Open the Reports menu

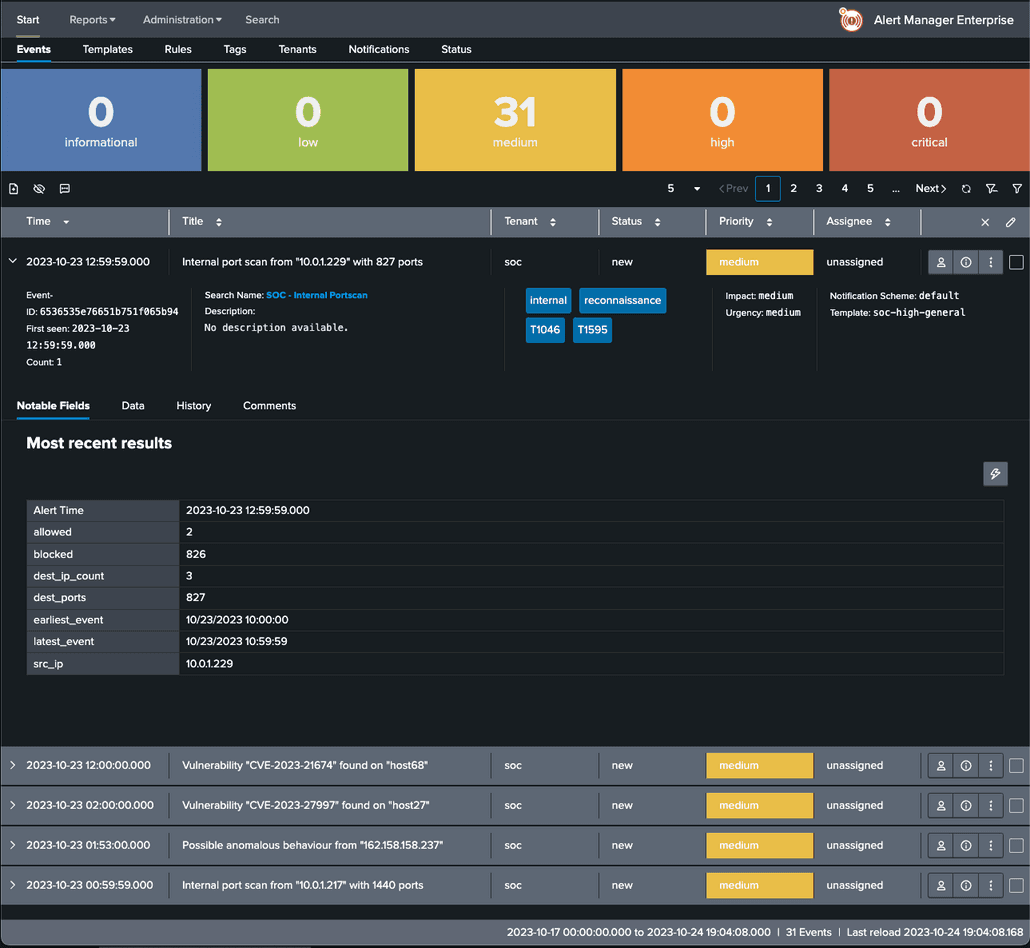[x=93, y=20]
